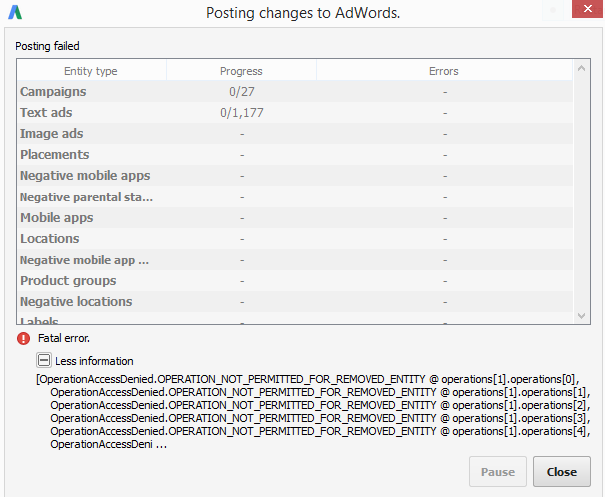
Task: Click the disabled Pause button
Action: point(498,472)
